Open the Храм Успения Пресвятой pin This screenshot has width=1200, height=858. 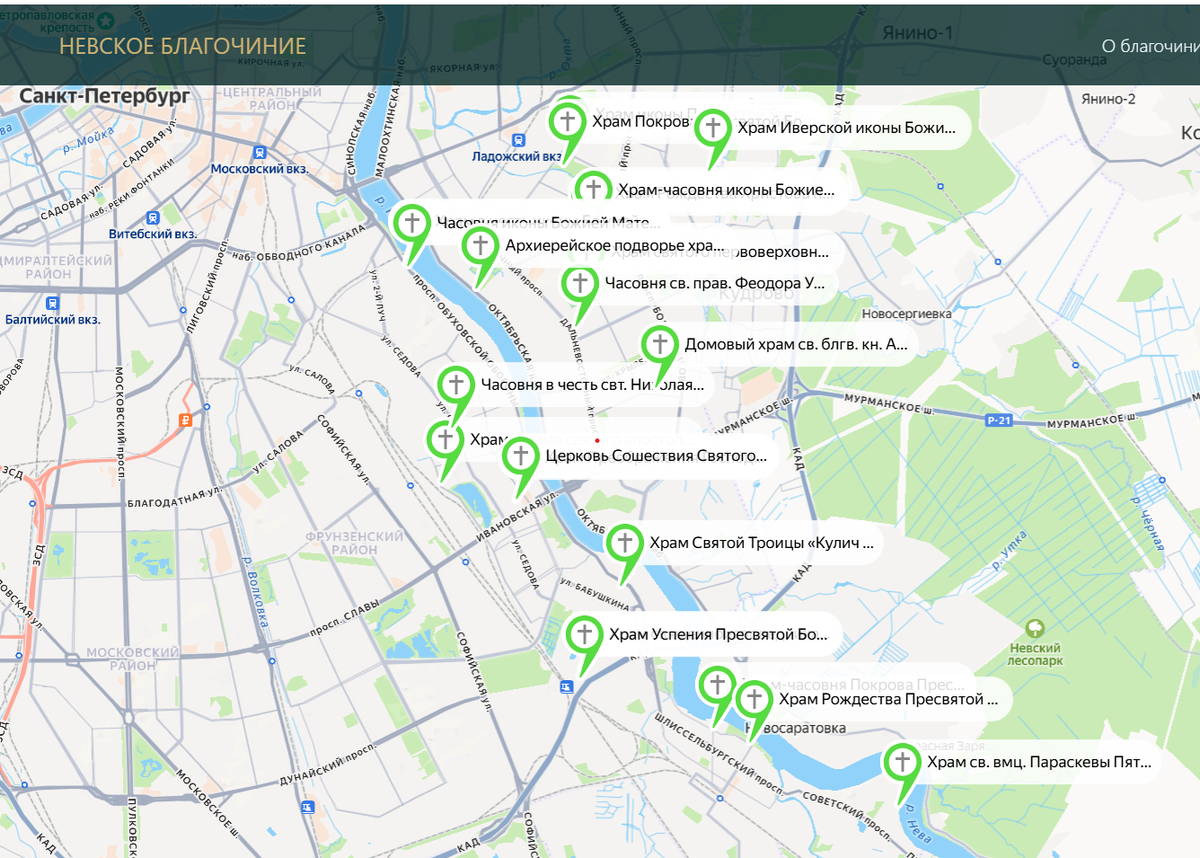[x=584, y=635]
